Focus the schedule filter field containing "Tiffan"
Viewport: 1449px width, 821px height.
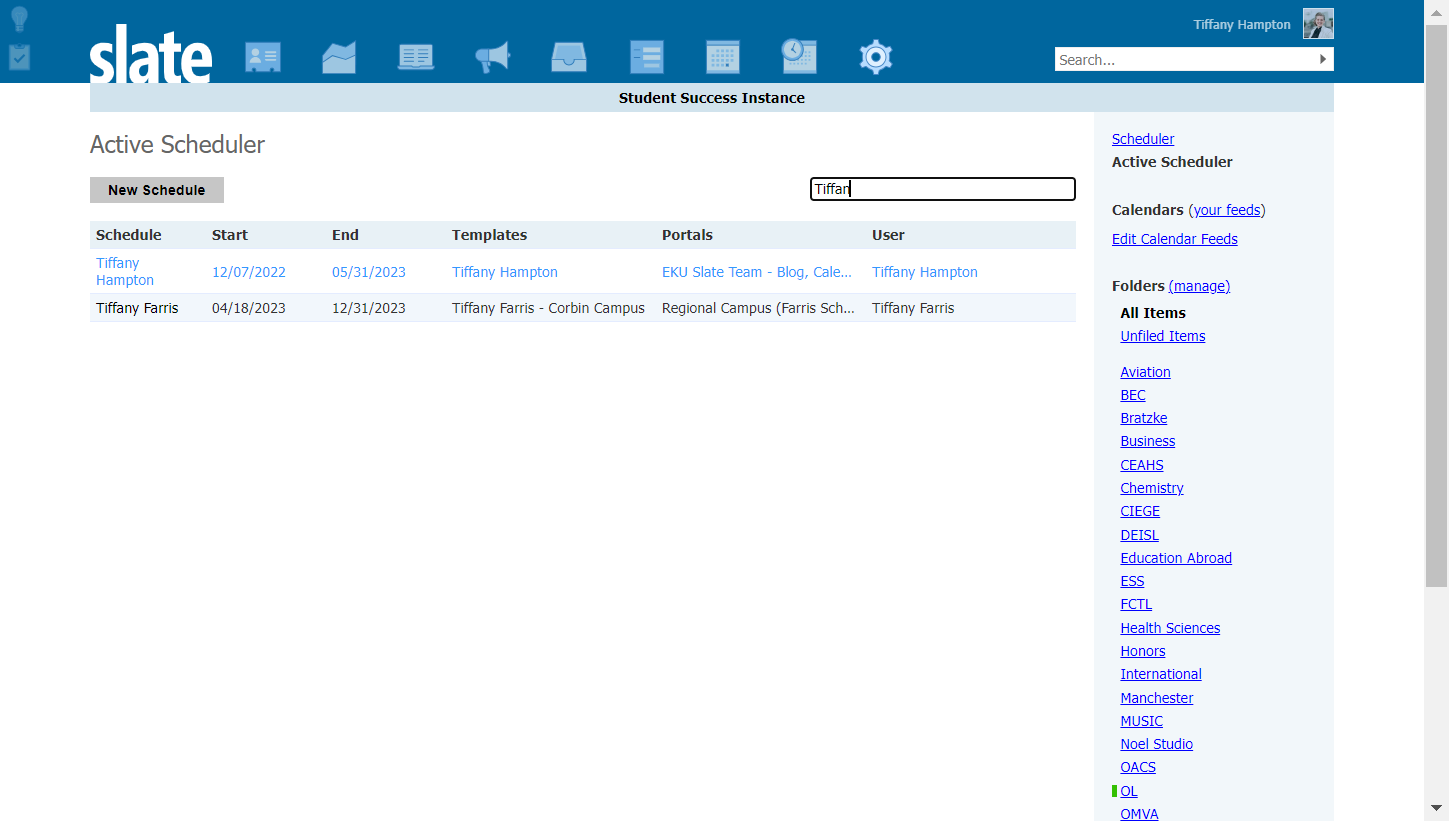943,189
